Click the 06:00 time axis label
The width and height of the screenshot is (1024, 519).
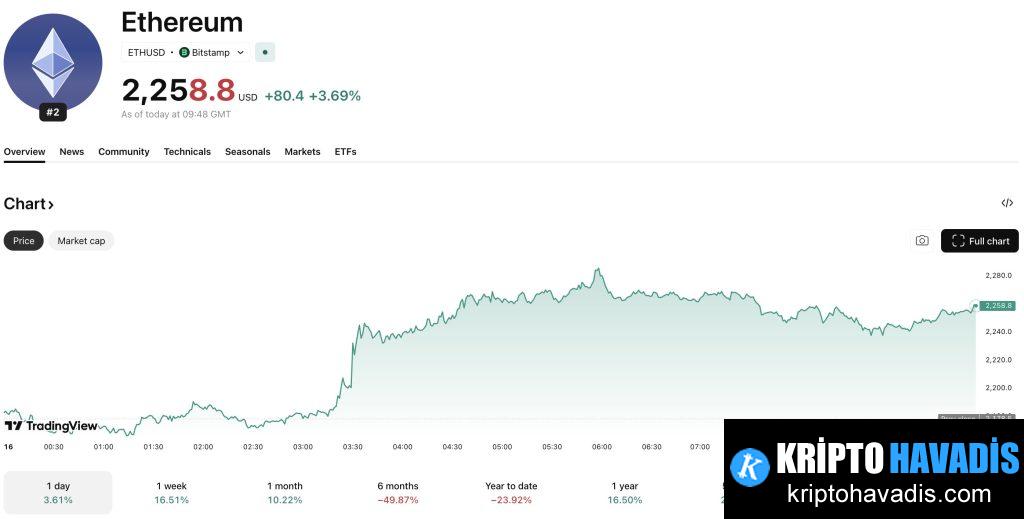point(601,447)
